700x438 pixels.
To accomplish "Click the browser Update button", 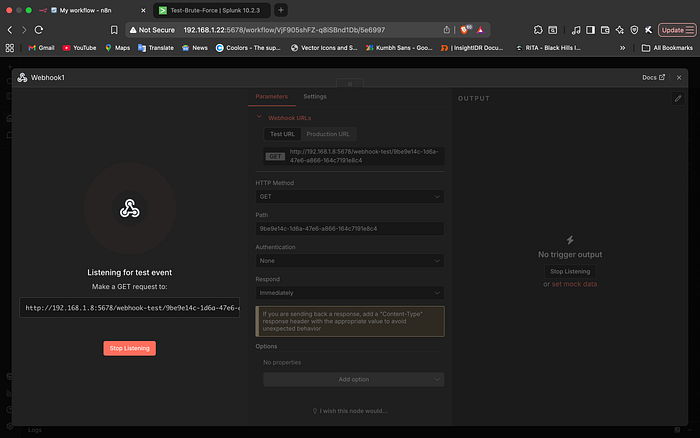I will click(x=677, y=30).
